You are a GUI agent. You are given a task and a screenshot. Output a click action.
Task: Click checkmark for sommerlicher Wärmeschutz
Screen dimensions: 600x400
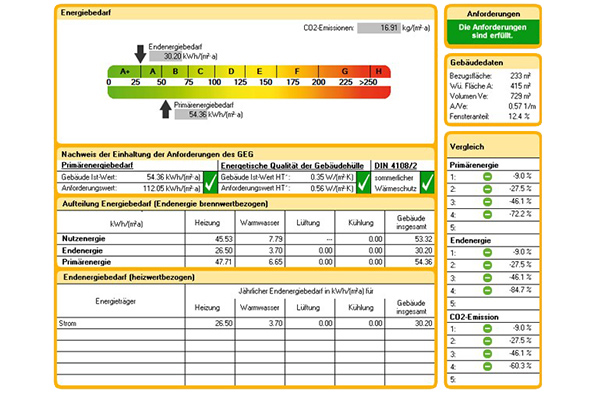click(x=427, y=181)
